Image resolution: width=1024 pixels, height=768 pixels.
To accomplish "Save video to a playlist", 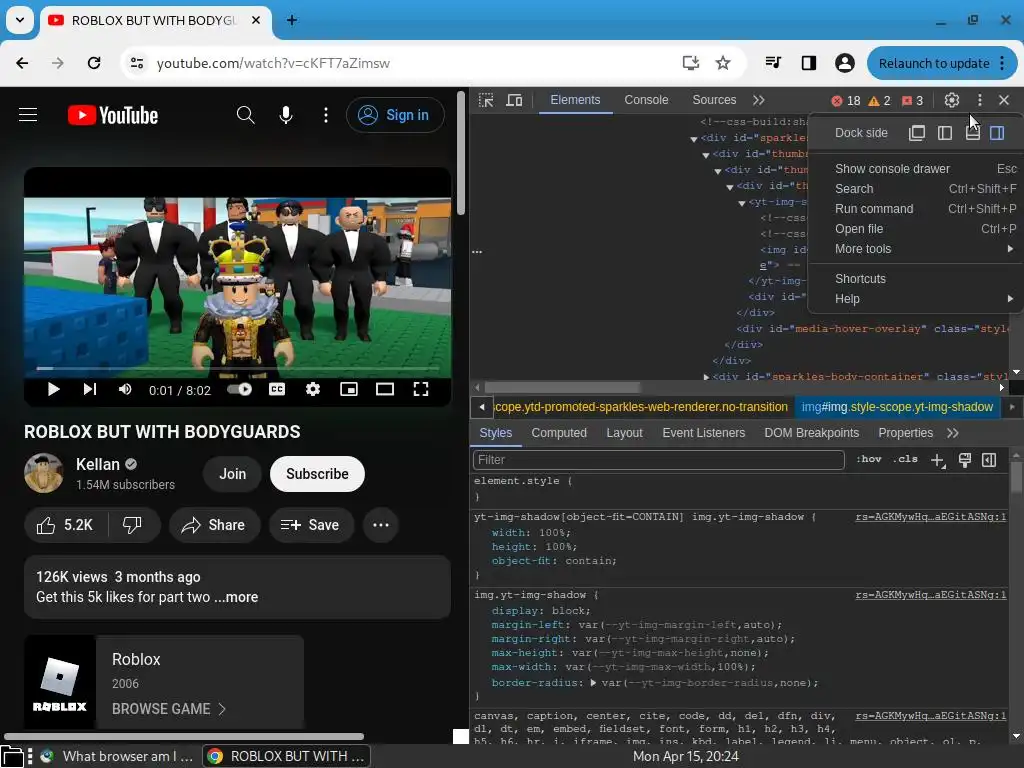I will tap(311, 525).
